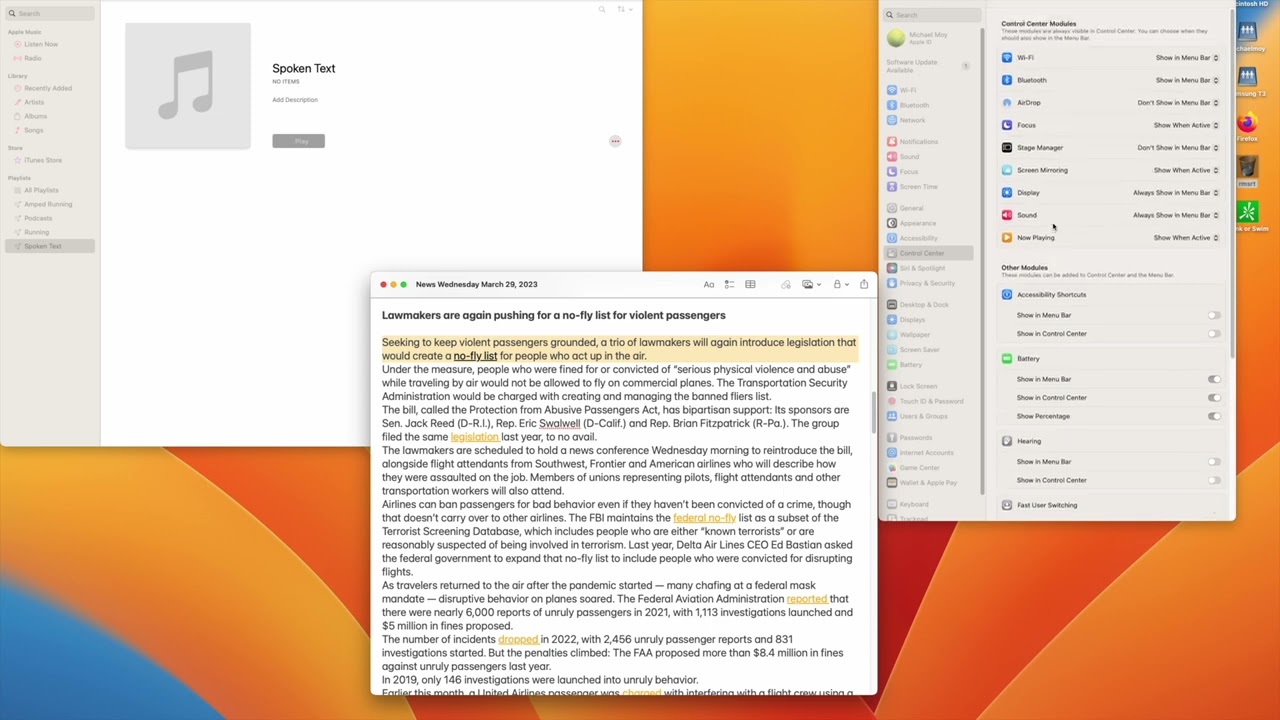This screenshot has width=1280, height=720.
Task: Click the Privacy & Security hand icon
Action: (x=892, y=283)
